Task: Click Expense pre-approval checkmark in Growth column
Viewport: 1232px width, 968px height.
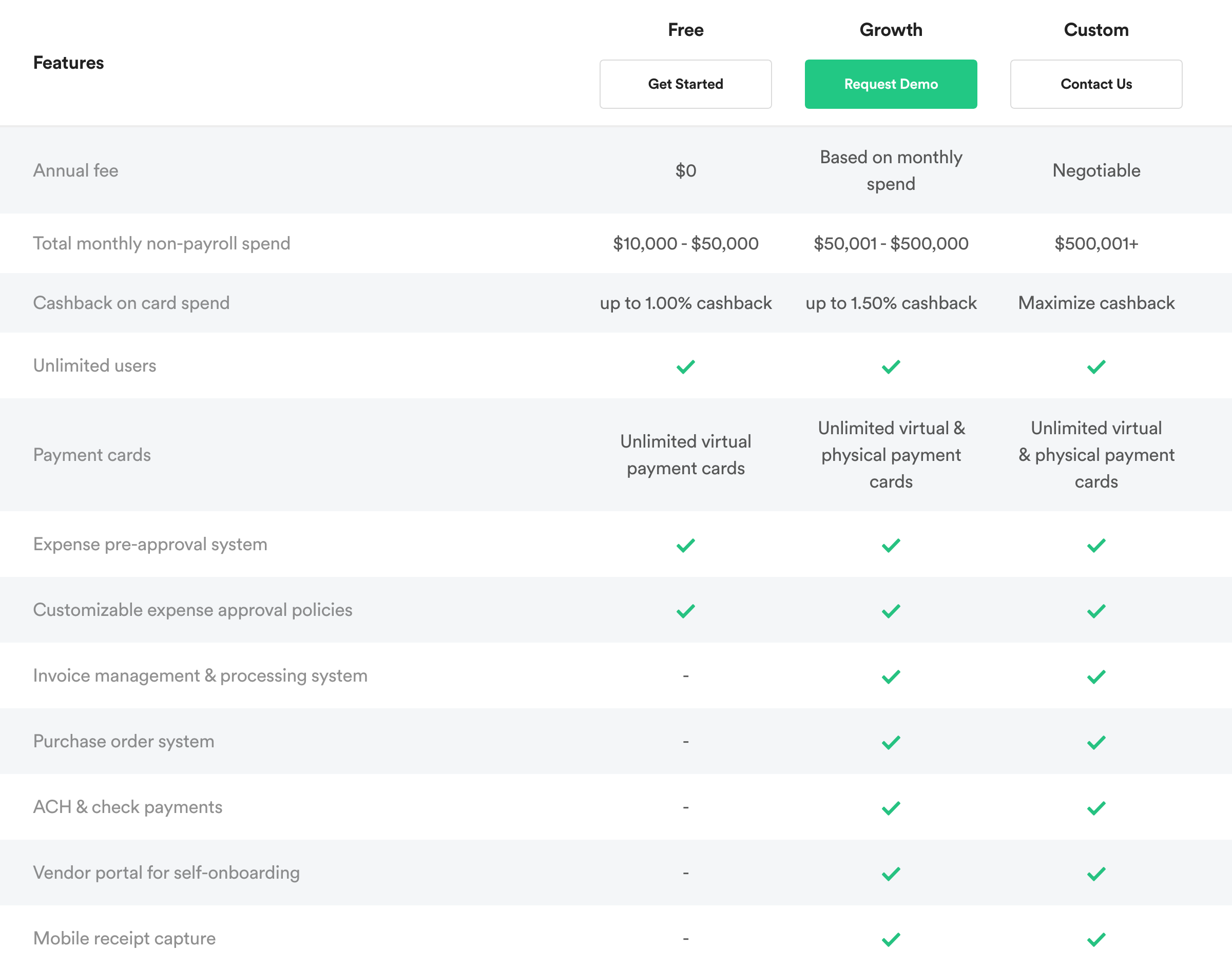Action: (x=890, y=545)
